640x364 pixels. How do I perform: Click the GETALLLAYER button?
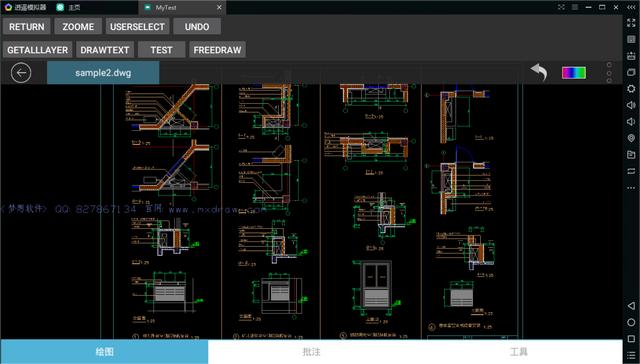(x=38, y=50)
